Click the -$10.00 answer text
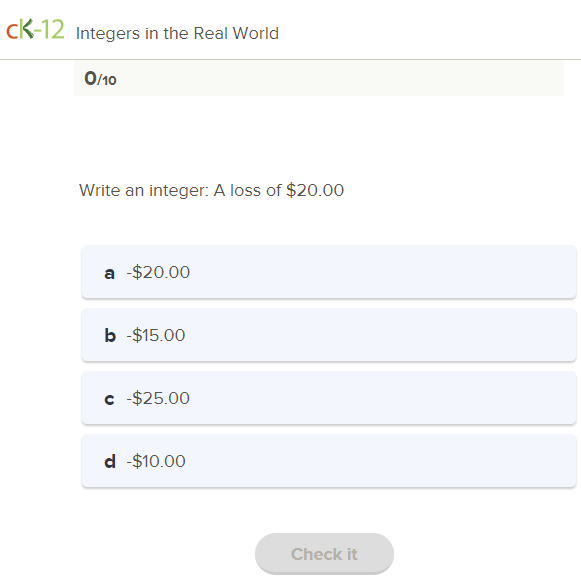 coord(156,461)
